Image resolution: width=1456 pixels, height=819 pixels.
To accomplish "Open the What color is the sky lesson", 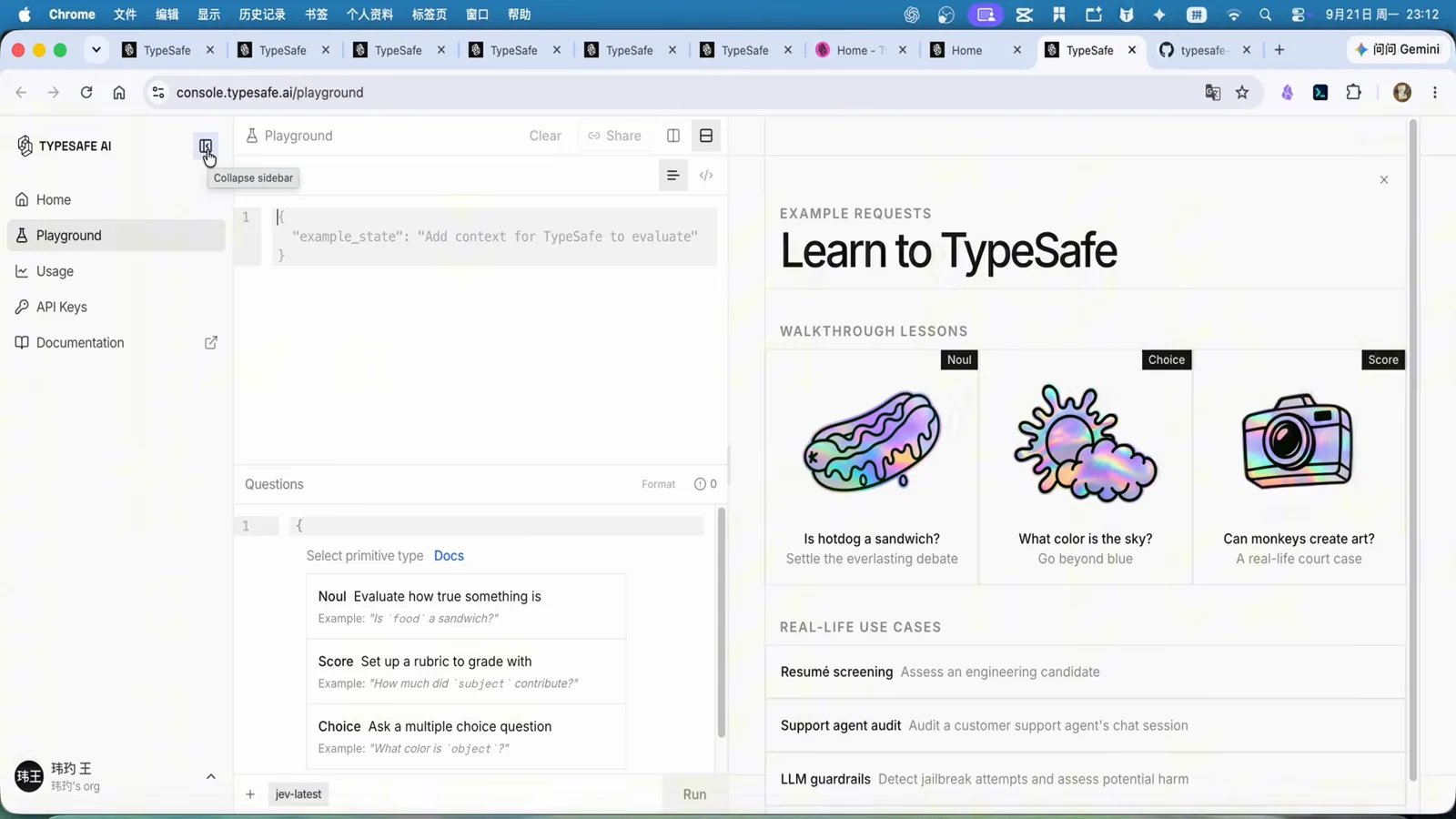I will pyautogui.click(x=1086, y=468).
